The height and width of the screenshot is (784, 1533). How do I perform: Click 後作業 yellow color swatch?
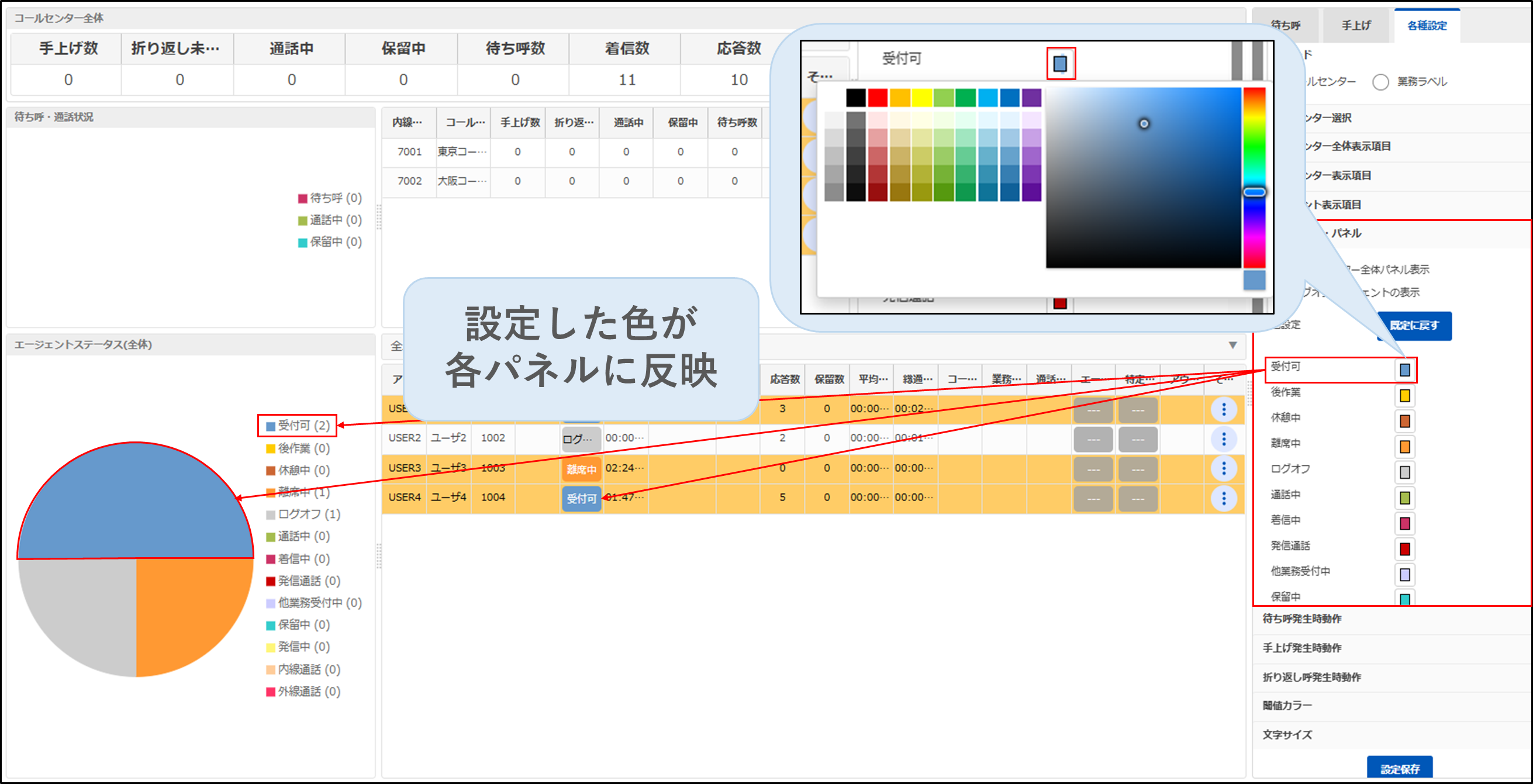tap(1404, 395)
